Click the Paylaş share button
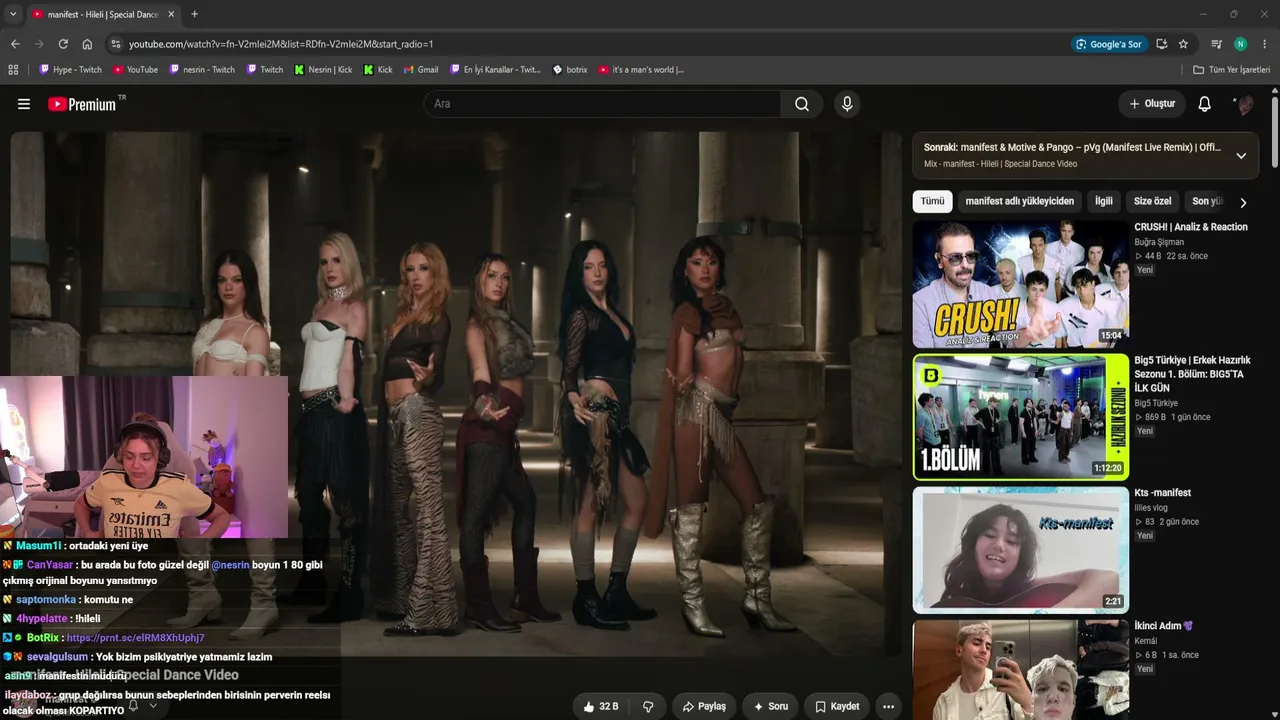 click(704, 706)
